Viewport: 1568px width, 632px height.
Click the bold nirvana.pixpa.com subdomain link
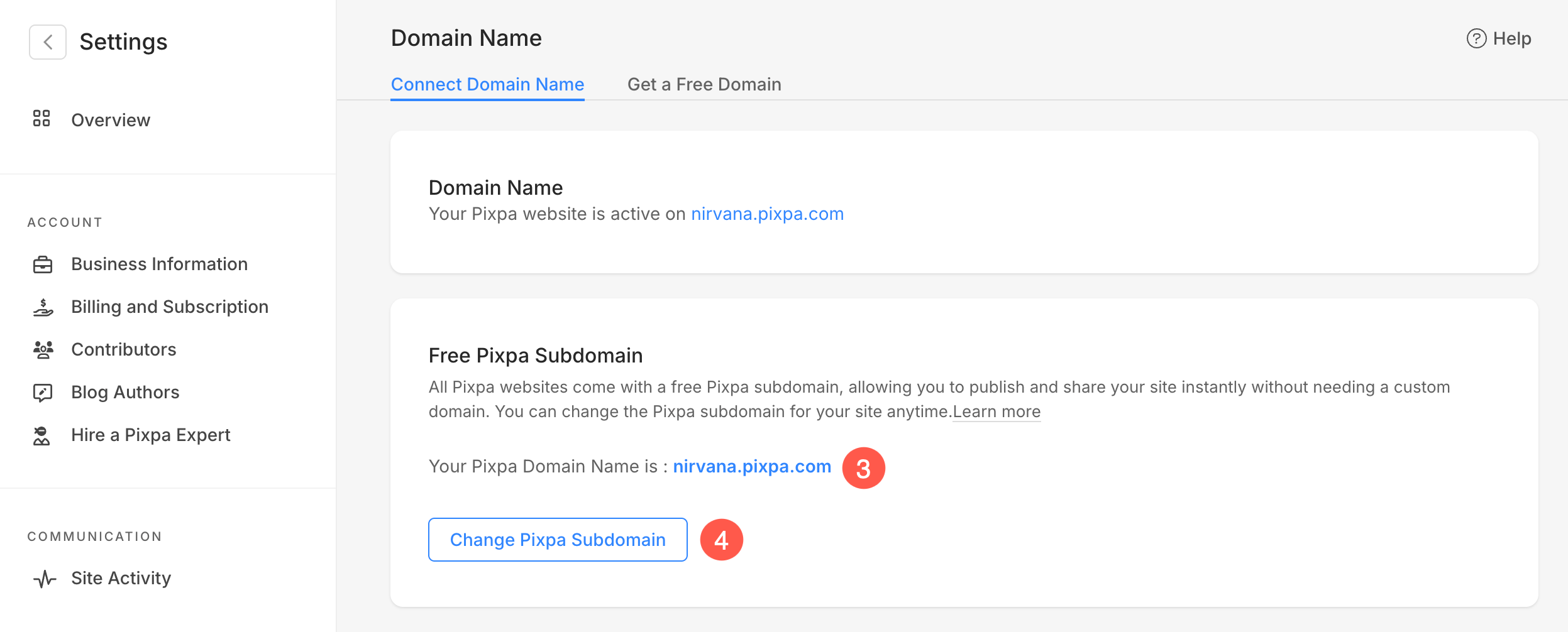(x=752, y=467)
